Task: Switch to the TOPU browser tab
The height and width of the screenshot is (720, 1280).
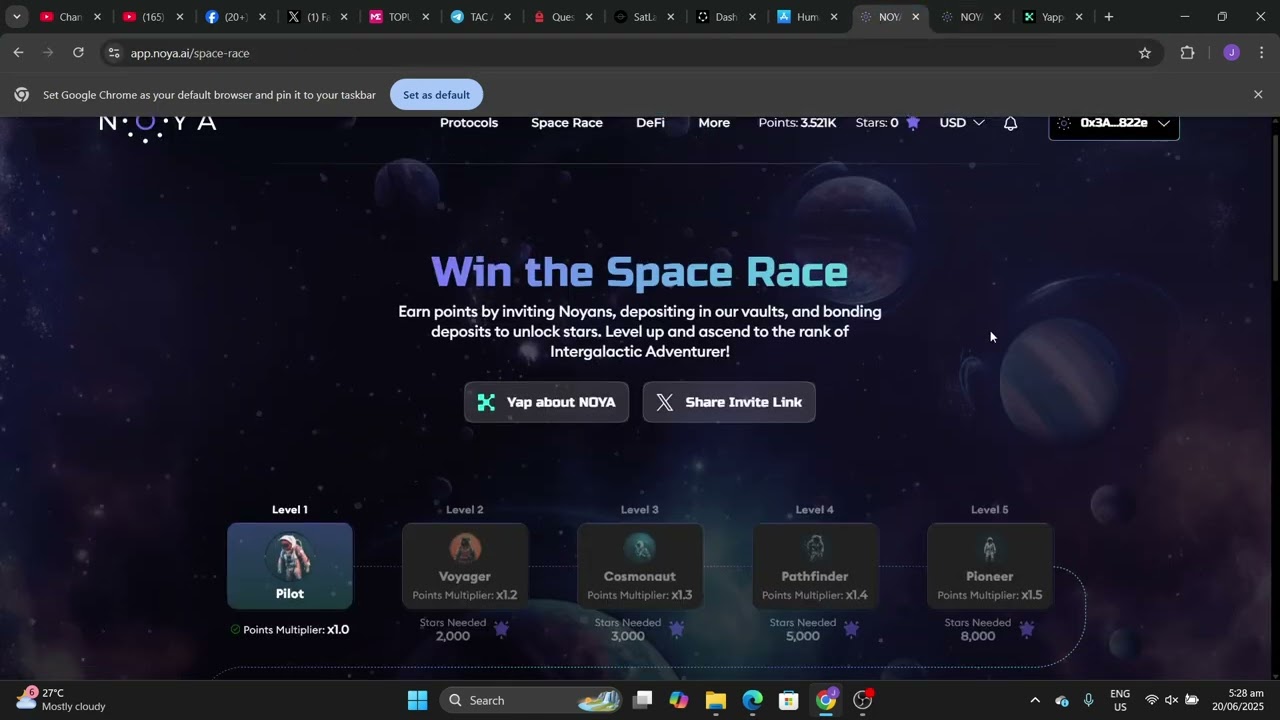Action: coord(398,17)
